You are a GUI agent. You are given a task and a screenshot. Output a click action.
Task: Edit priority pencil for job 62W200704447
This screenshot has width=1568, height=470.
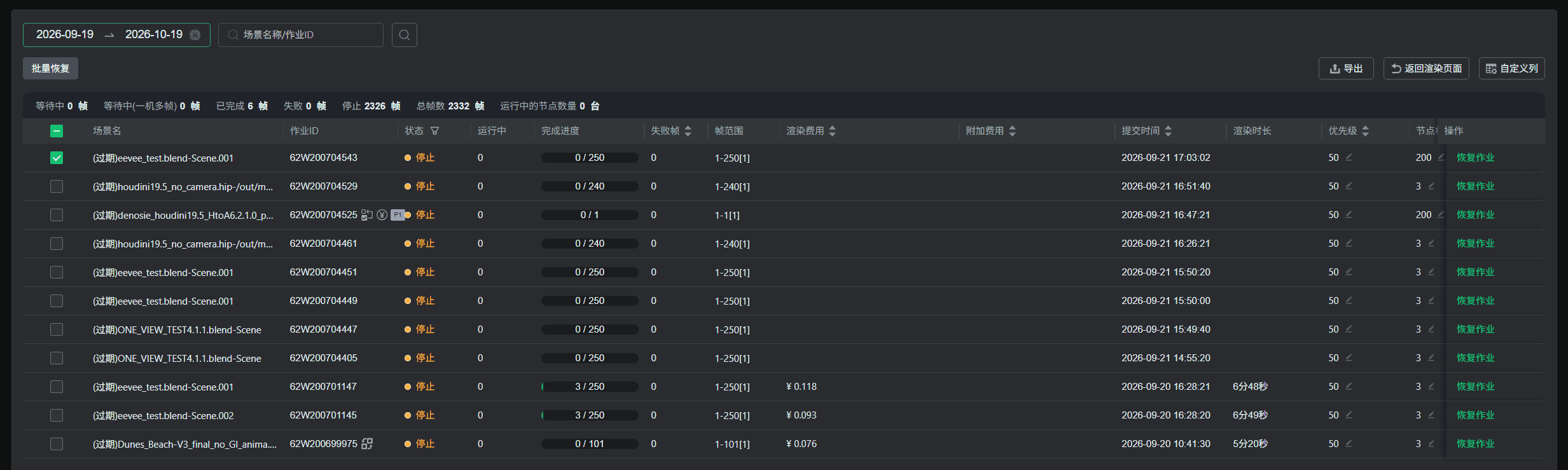1349,329
